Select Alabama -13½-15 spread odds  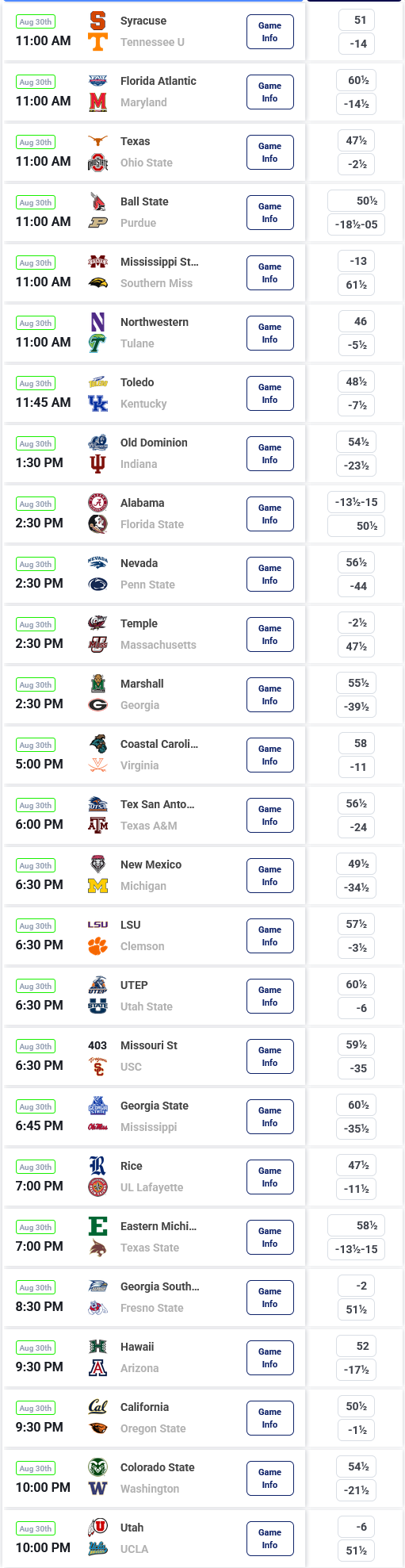click(x=357, y=503)
